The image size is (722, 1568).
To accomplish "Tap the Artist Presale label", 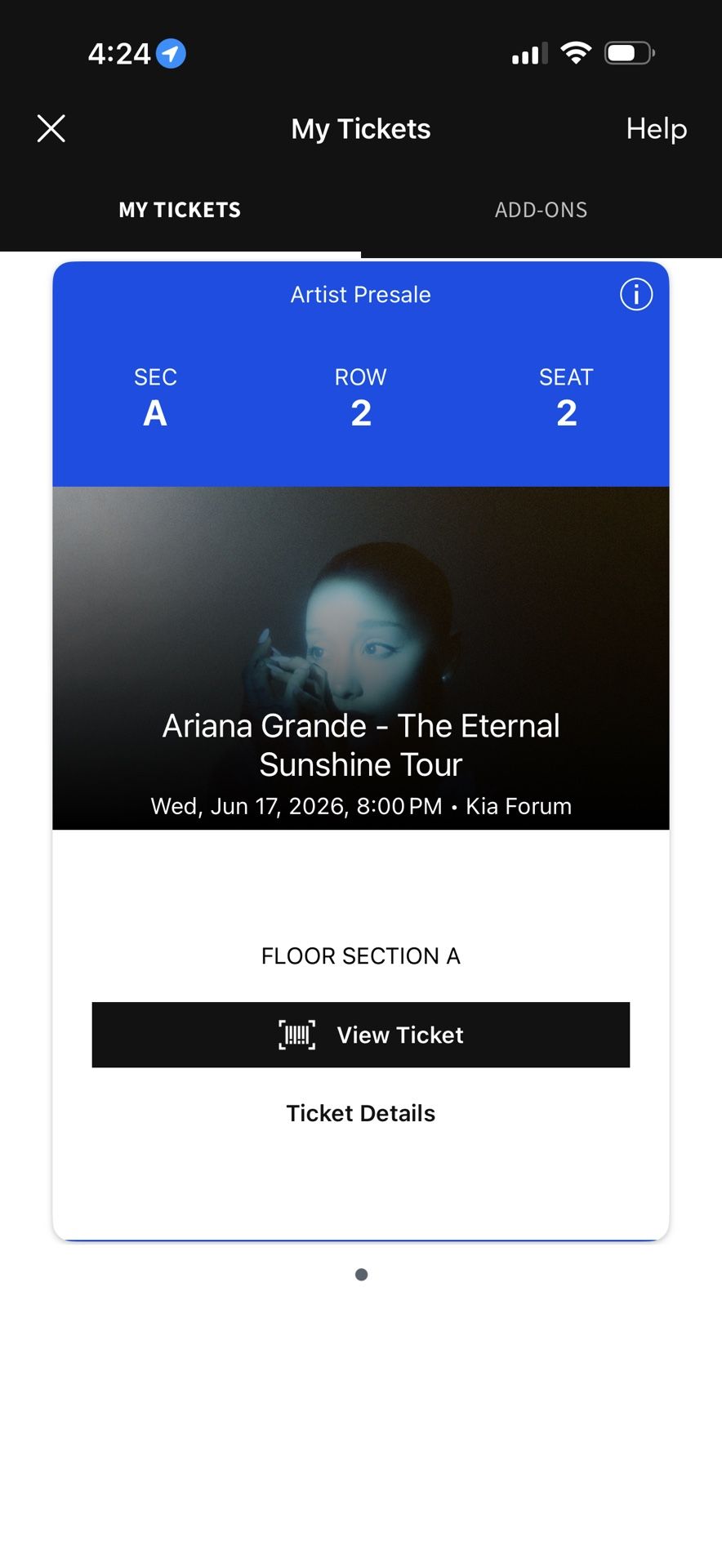I will (x=360, y=295).
